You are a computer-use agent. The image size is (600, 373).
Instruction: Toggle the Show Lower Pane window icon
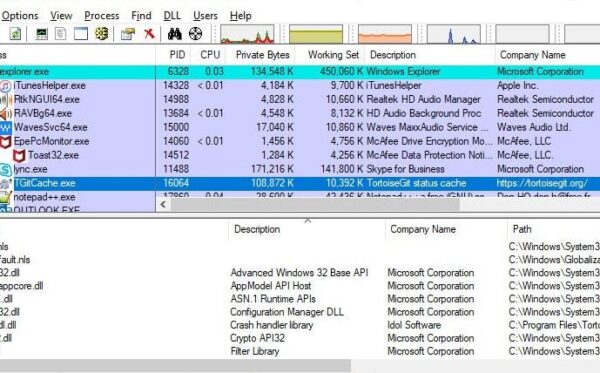(x=81, y=34)
